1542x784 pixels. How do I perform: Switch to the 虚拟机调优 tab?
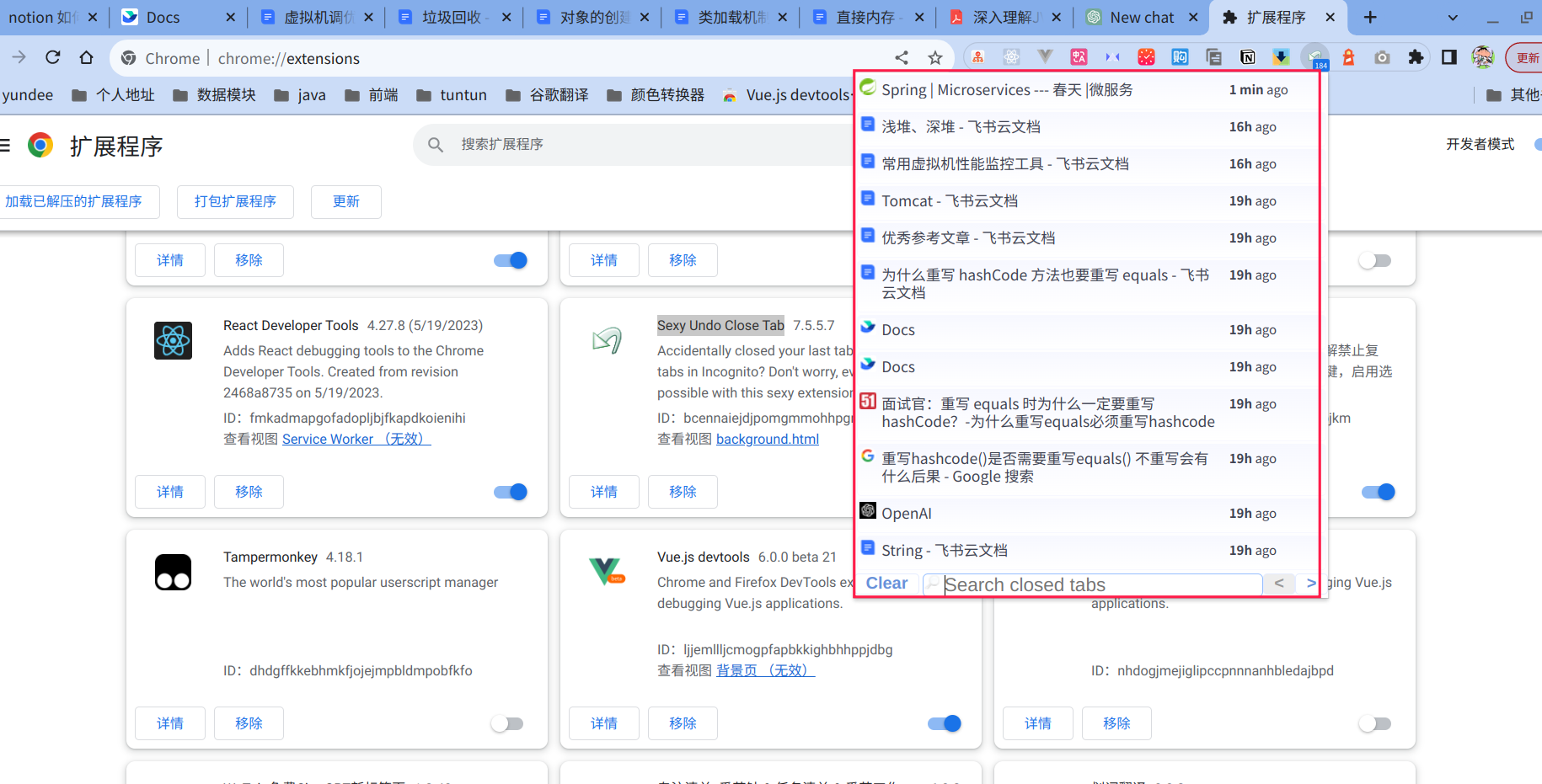[318, 18]
